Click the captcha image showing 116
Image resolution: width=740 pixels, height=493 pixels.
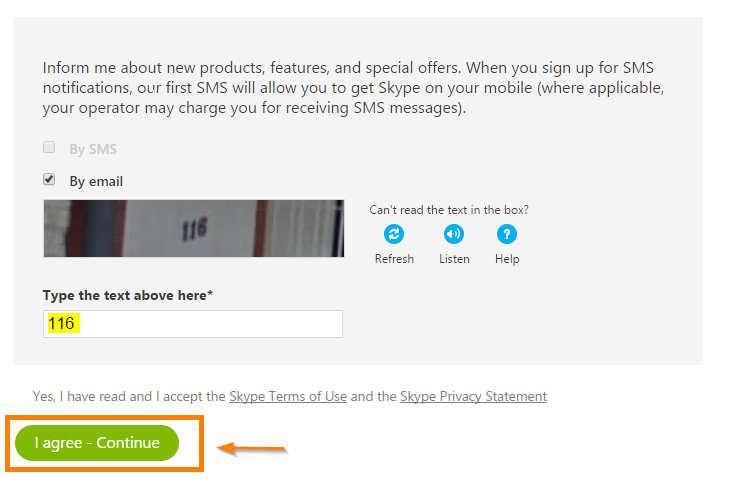[x=193, y=228]
